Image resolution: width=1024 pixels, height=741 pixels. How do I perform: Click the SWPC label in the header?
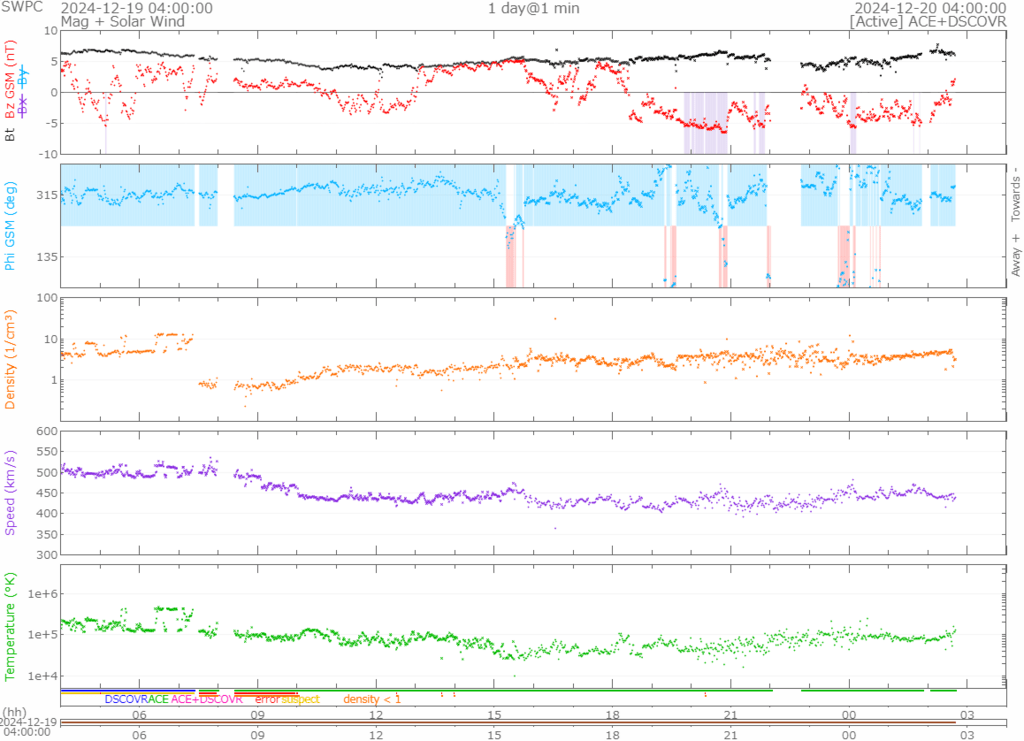click(22, 8)
